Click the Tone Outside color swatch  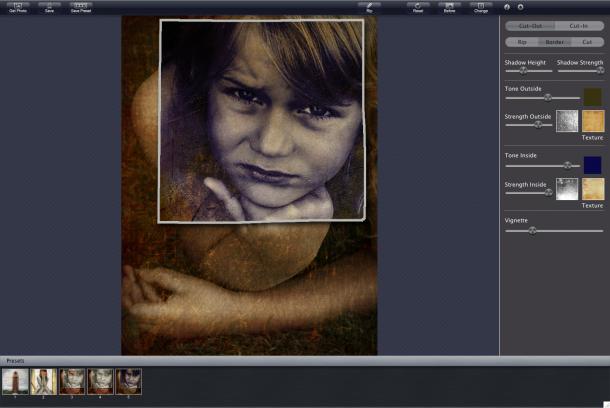click(593, 97)
